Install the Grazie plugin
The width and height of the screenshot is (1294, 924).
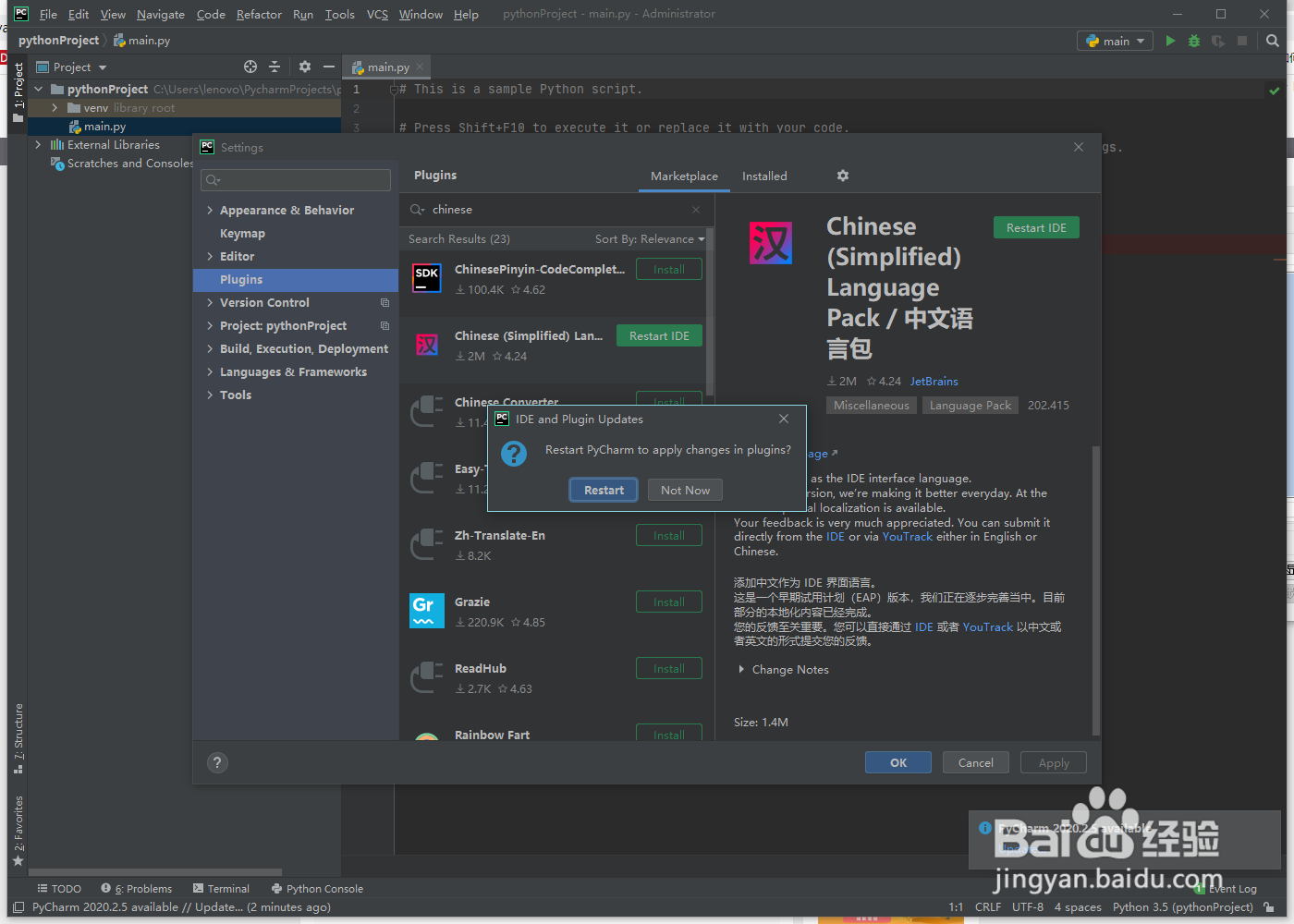click(x=669, y=602)
